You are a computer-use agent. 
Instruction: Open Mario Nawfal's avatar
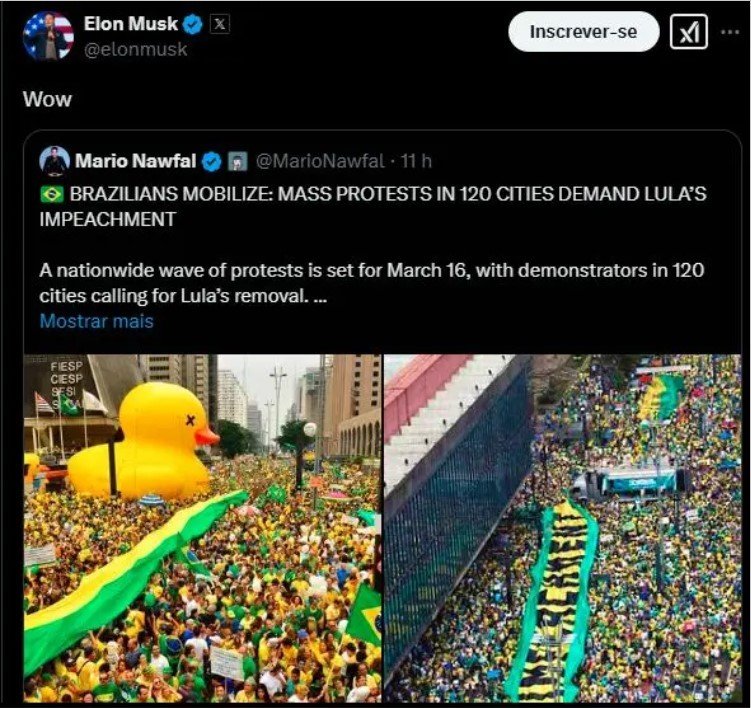(54, 160)
